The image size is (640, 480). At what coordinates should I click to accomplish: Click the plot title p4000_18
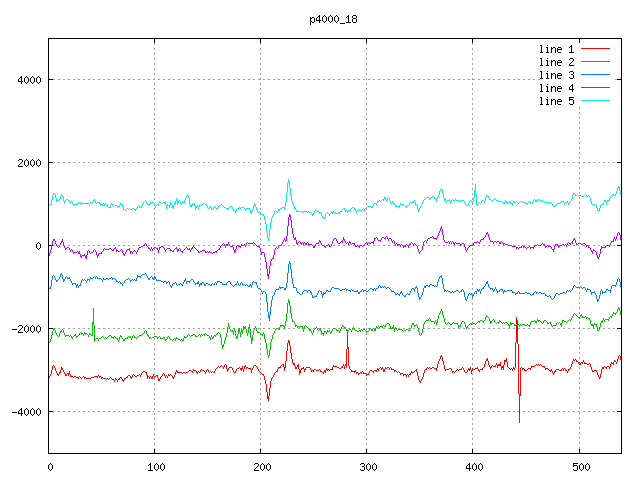(x=333, y=19)
